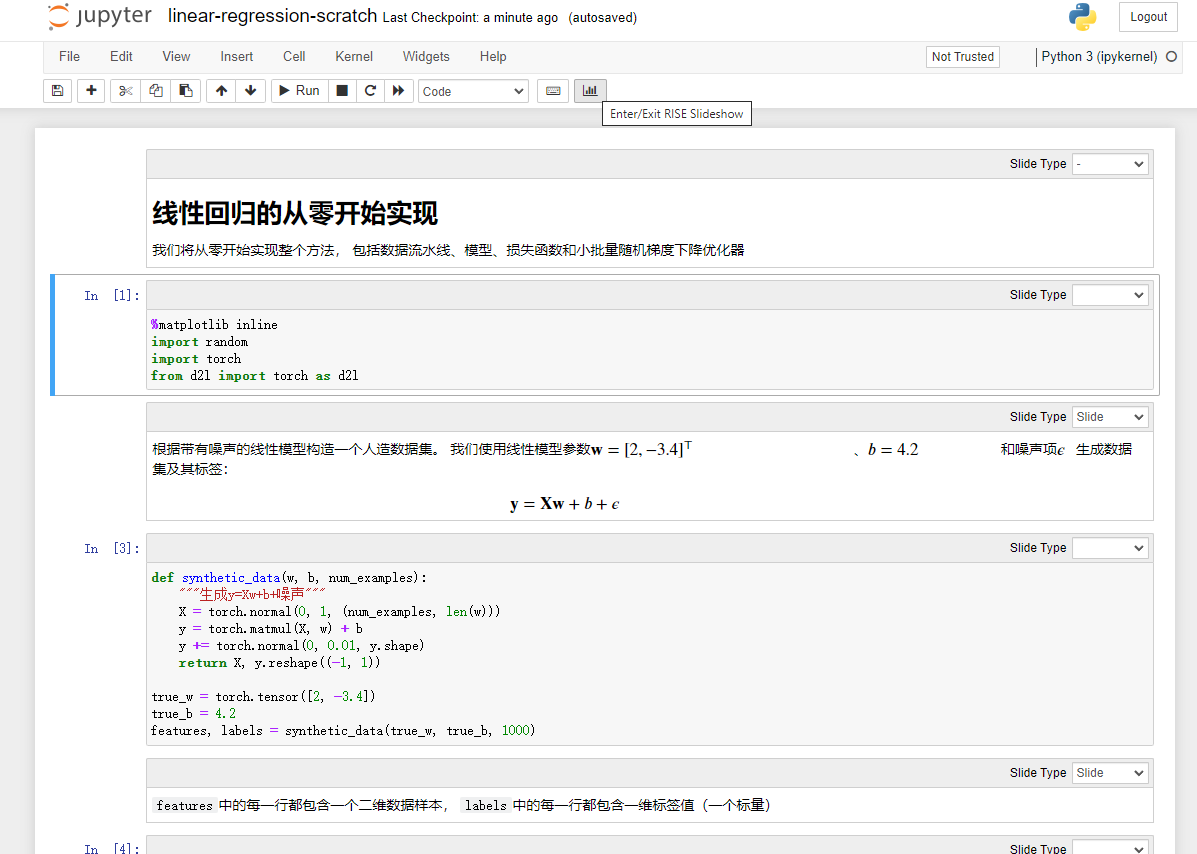Open the cell type Code dropdown
Image resolution: width=1197 pixels, height=854 pixels.
click(x=473, y=92)
